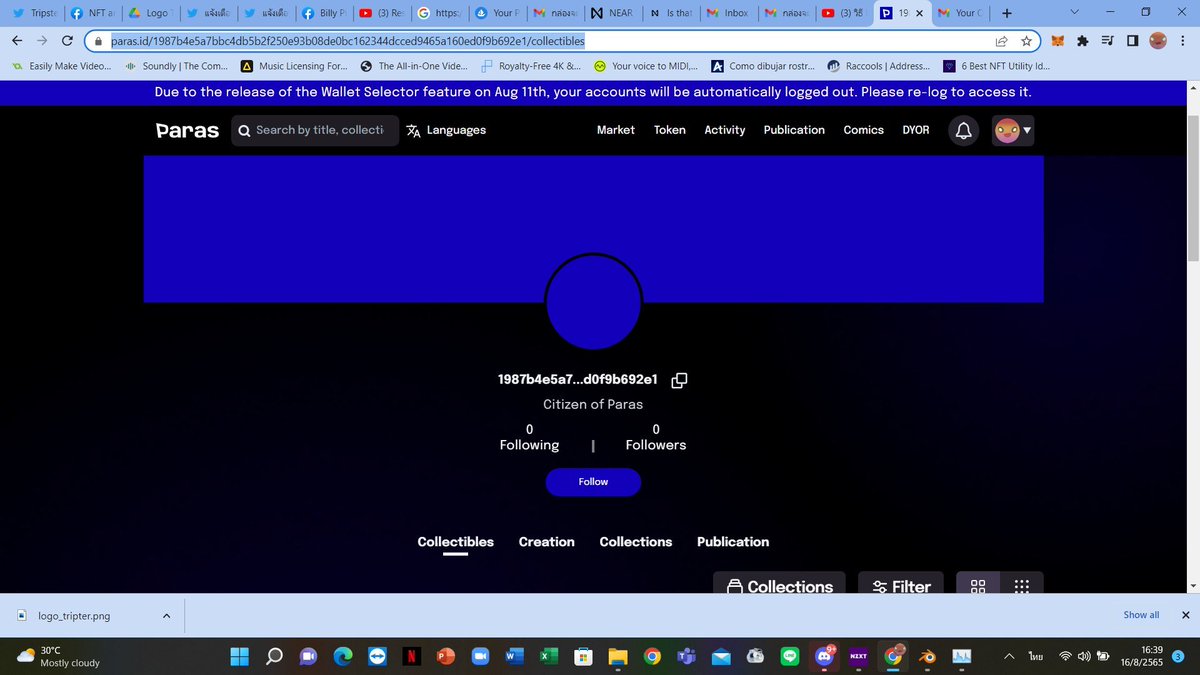Viewport: 1200px width, 675px height.
Task: Click the browser back arrow
Action: [17, 41]
